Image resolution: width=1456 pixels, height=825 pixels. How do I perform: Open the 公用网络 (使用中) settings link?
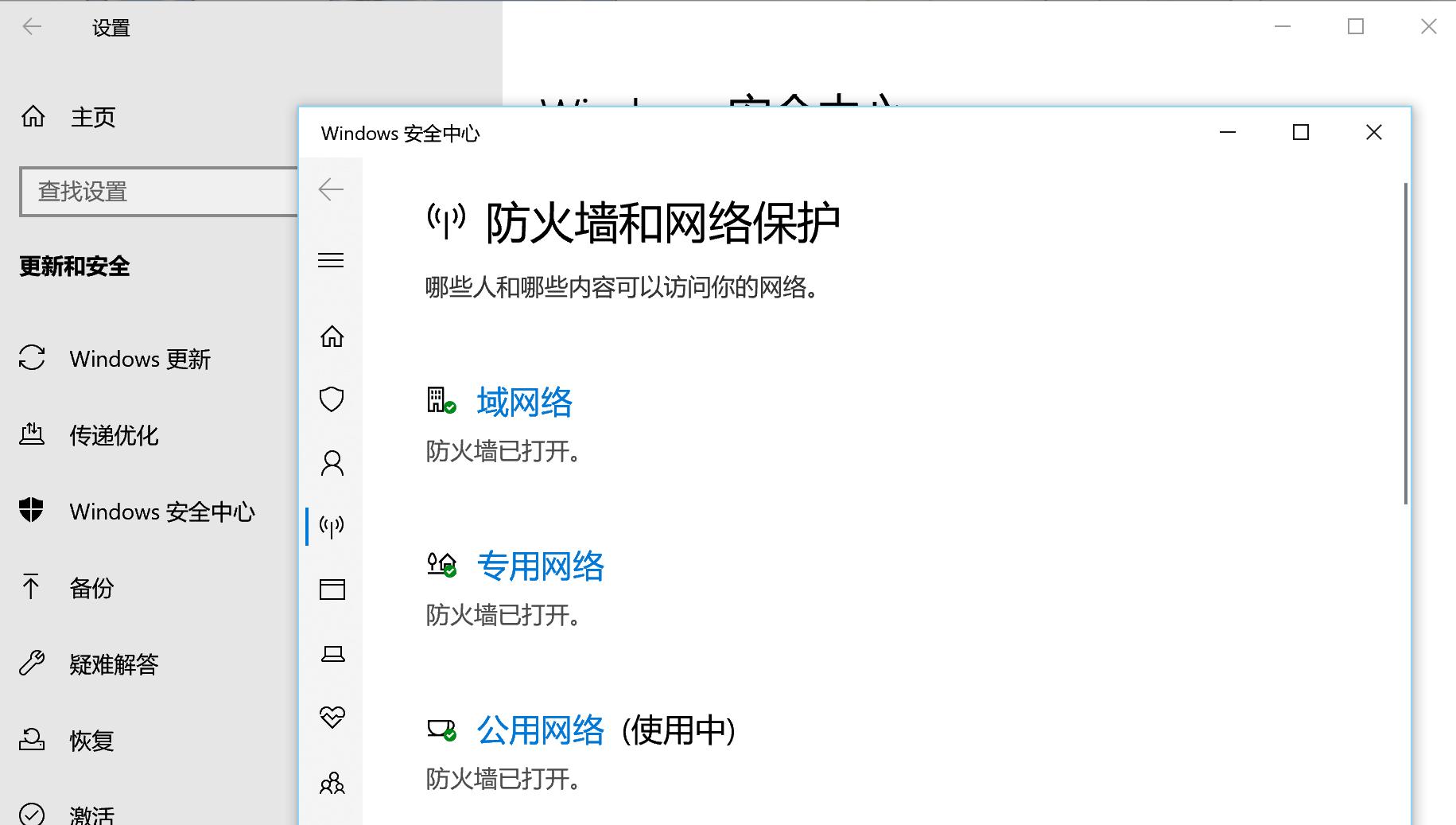point(541,730)
